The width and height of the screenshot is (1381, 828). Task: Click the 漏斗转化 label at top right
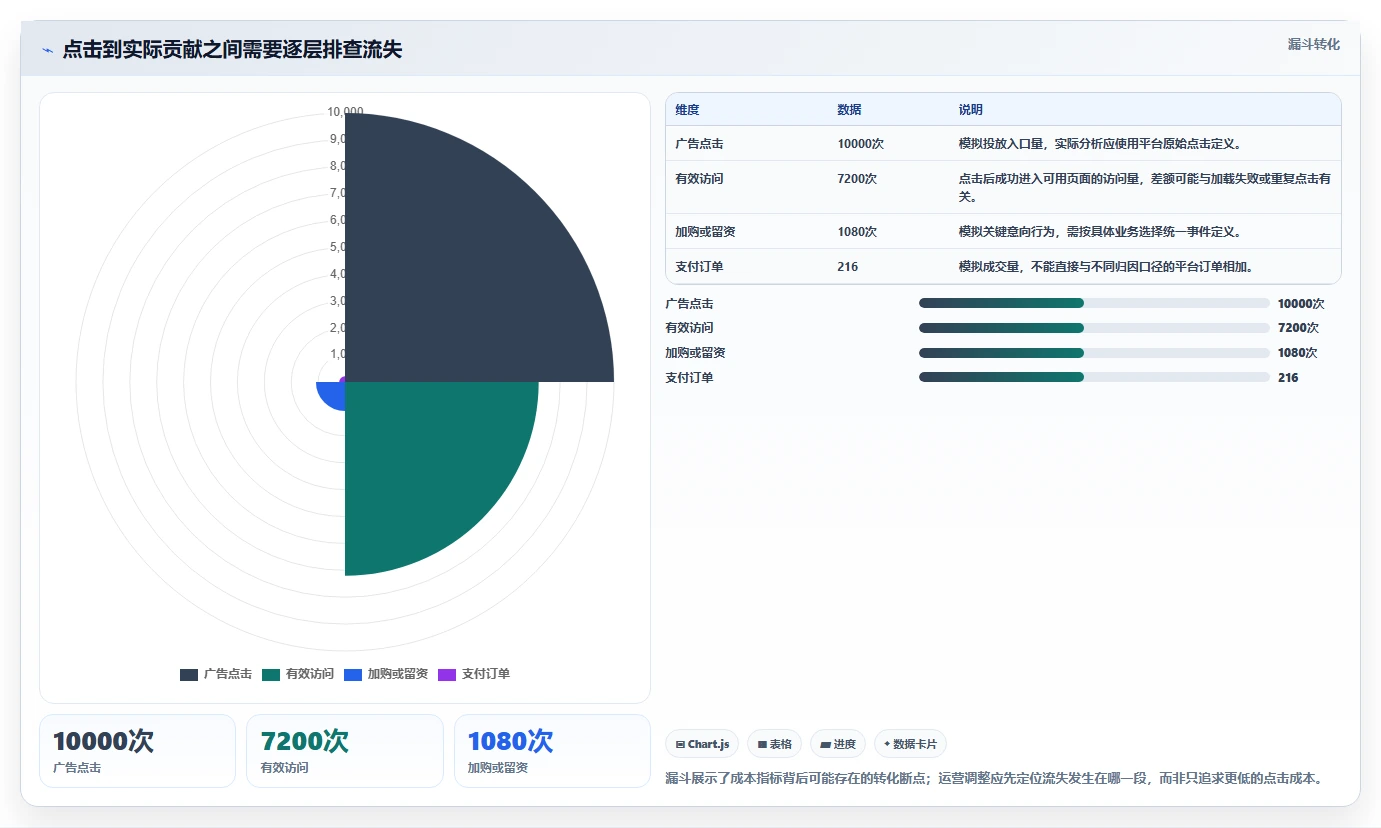pos(1313,44)
